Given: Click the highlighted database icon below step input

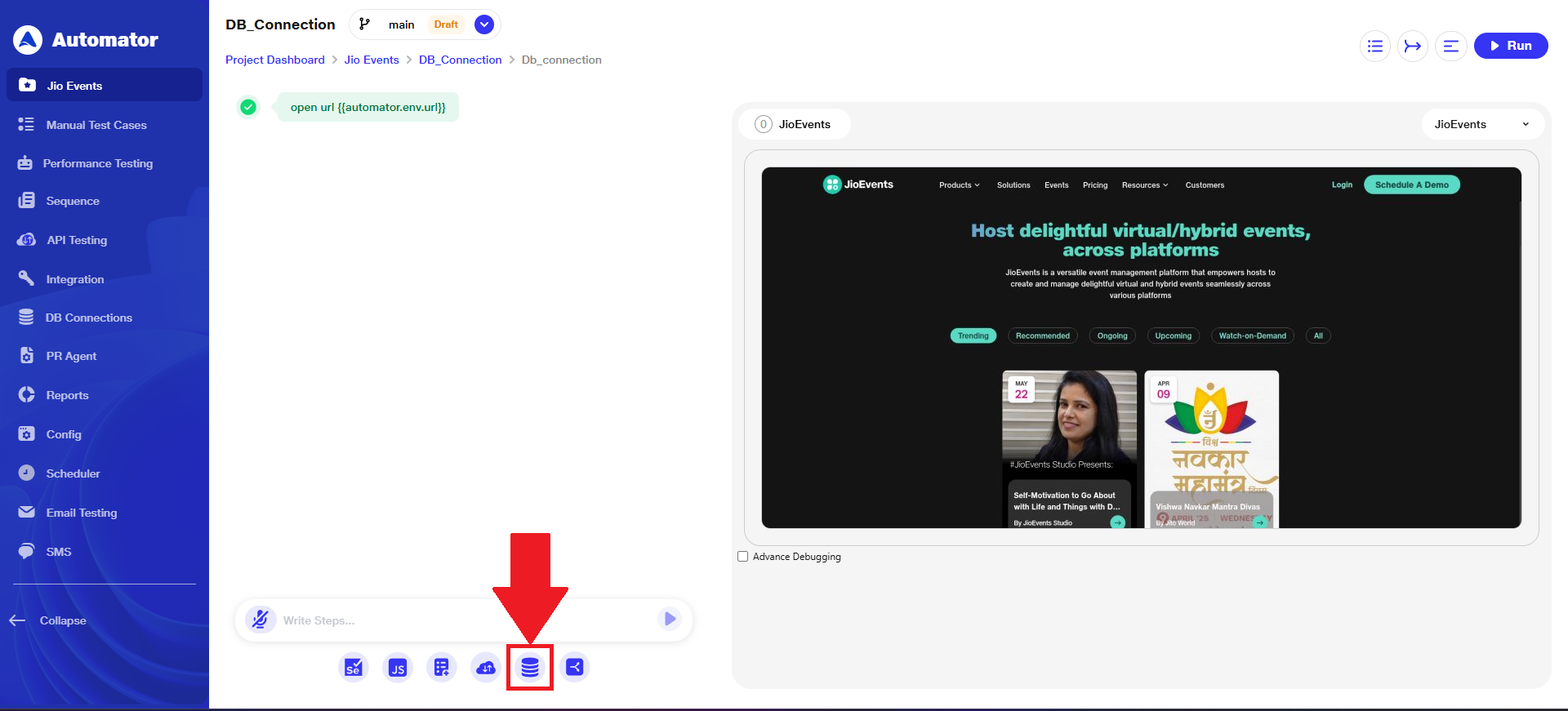Looking at the screenshot, I should (x=530, y=668).
